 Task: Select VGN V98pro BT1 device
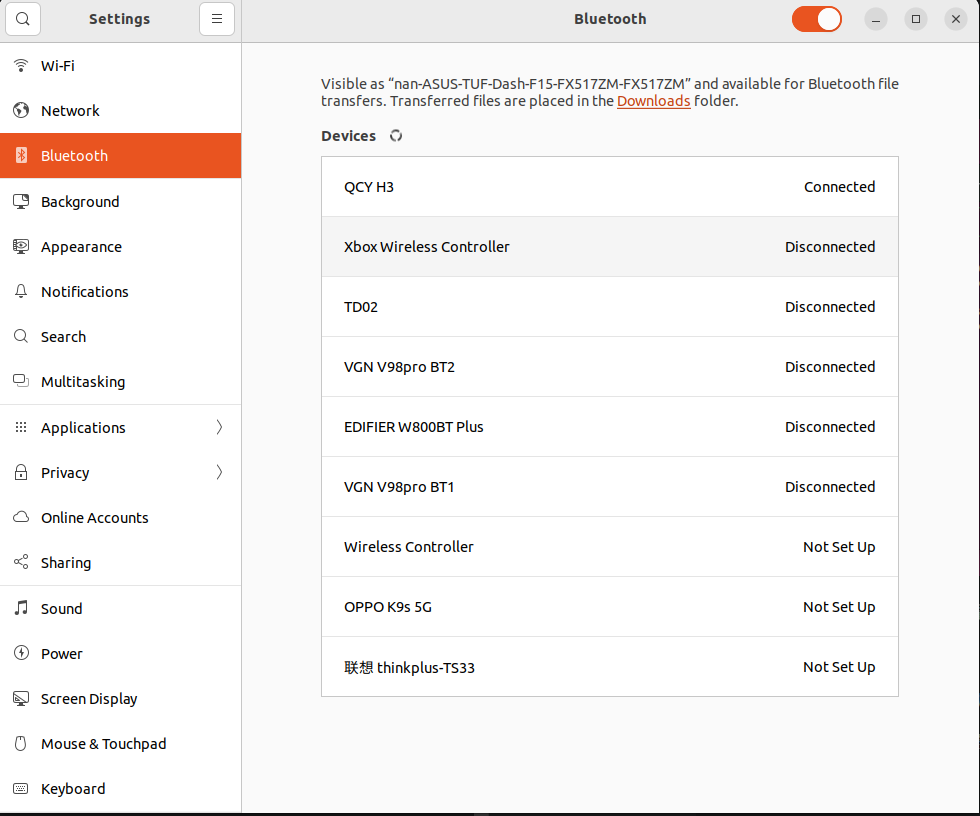[x=610, y=487]
